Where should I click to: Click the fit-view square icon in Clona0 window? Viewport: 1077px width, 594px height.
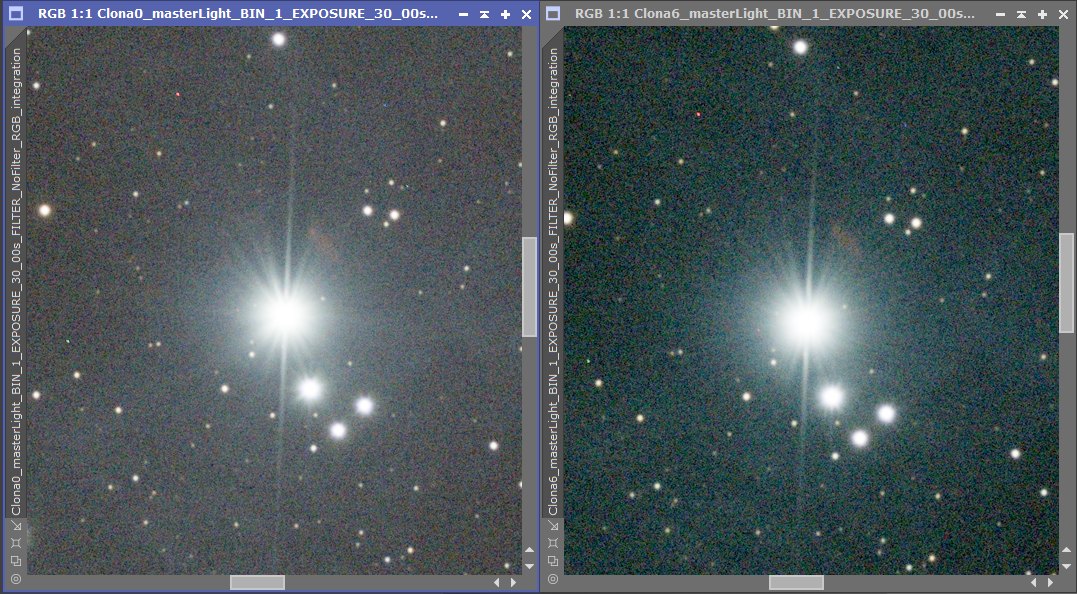pos(16,542)
